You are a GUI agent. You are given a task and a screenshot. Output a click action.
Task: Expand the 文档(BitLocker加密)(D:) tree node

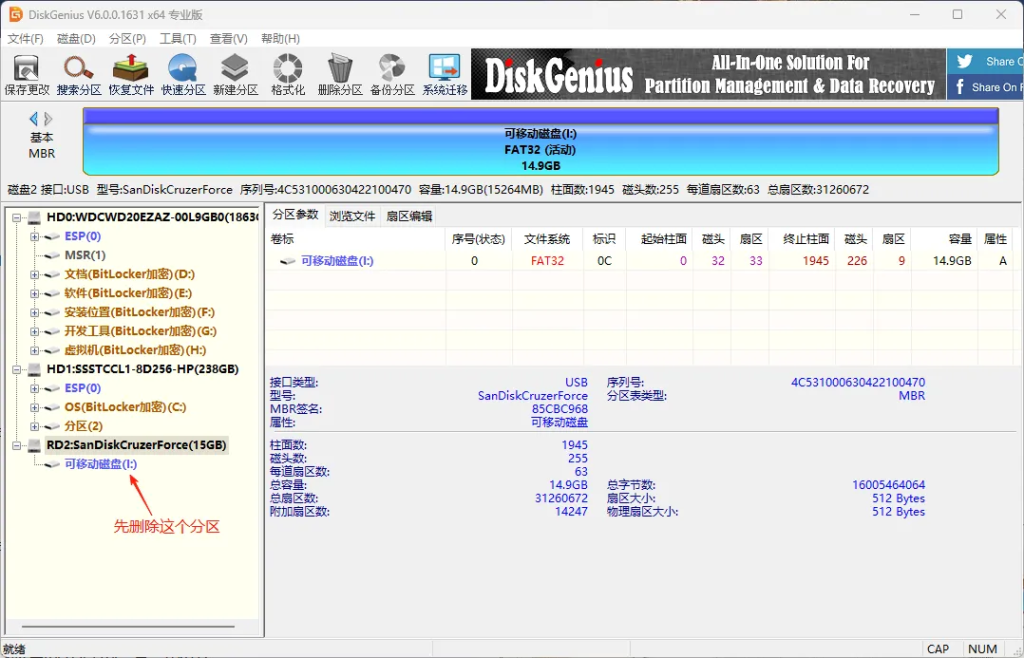pos(35,274)
